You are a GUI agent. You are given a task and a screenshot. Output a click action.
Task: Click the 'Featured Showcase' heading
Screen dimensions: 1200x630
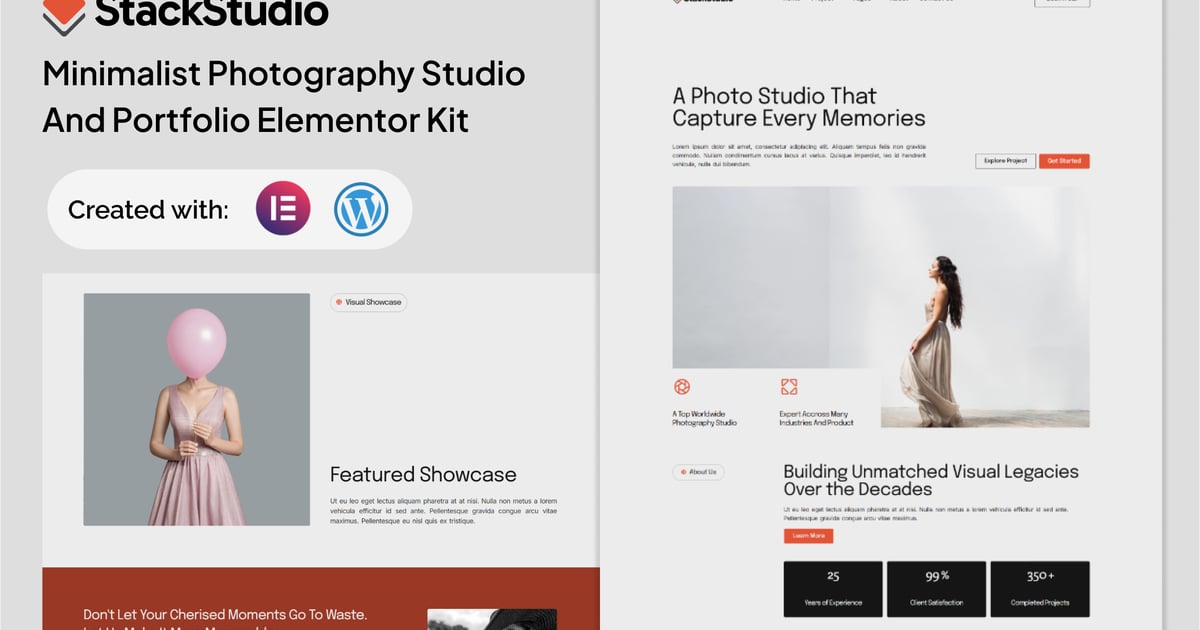click(423, 474)
